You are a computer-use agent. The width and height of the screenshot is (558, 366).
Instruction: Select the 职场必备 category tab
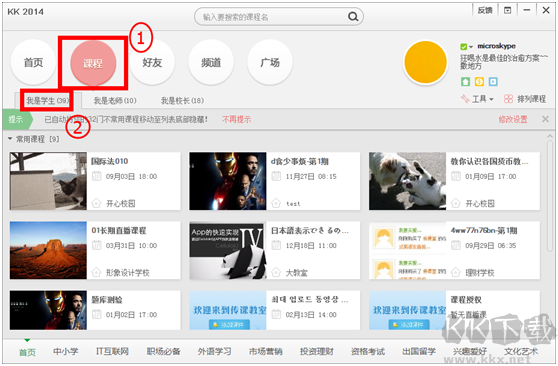[163, 351]
